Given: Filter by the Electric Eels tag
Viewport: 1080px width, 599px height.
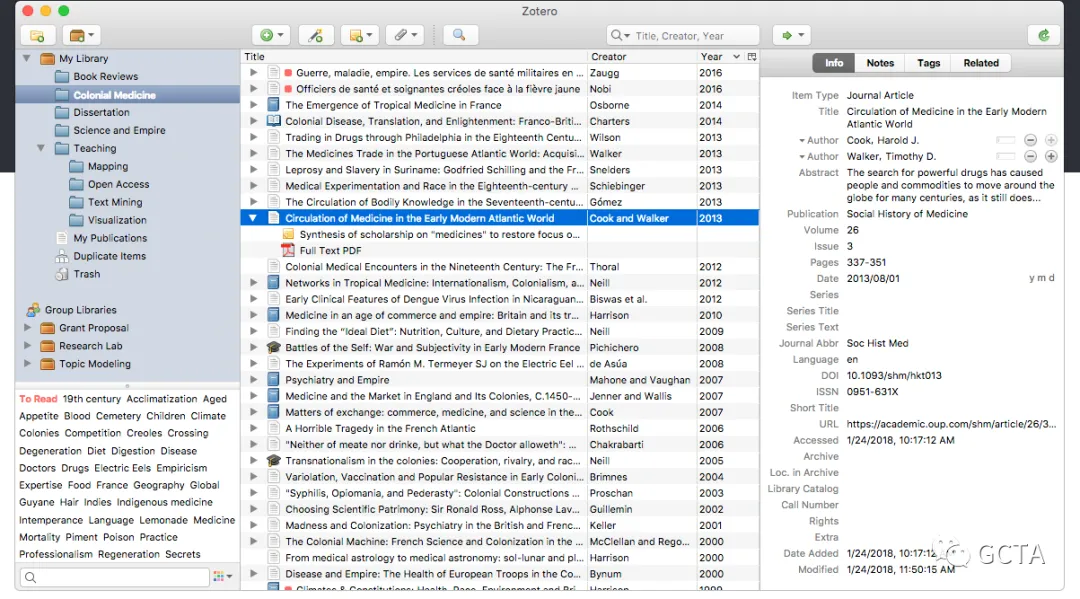Looking at the screenshot, I should tap(123, 468).
